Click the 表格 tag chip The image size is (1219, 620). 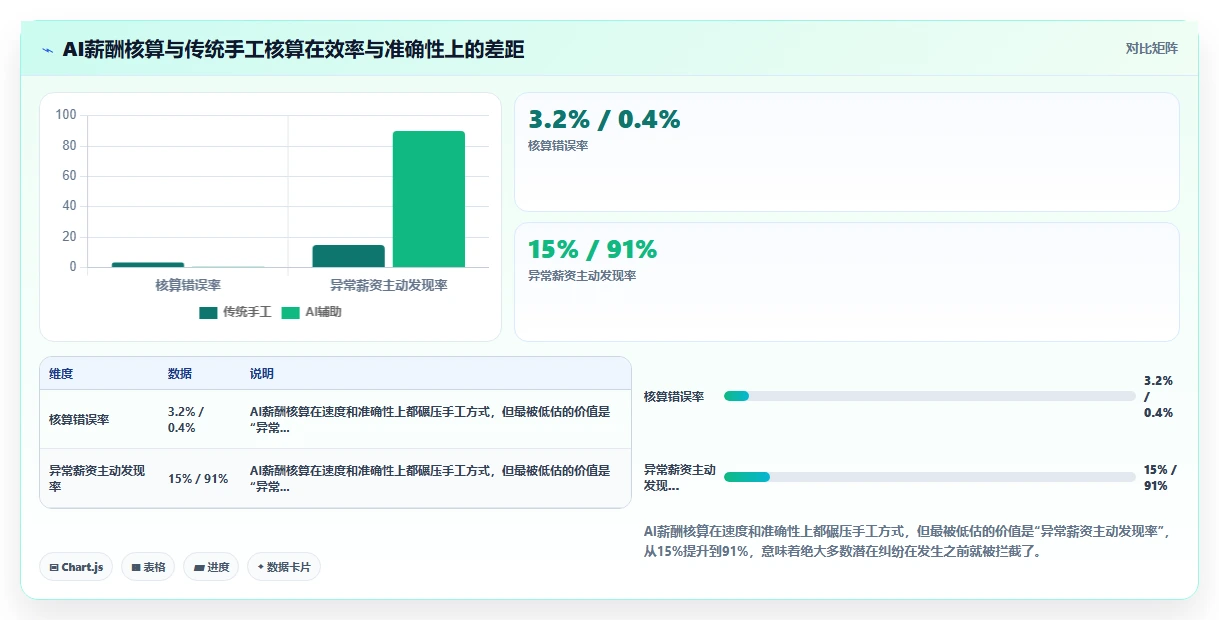tap(148, 567)
